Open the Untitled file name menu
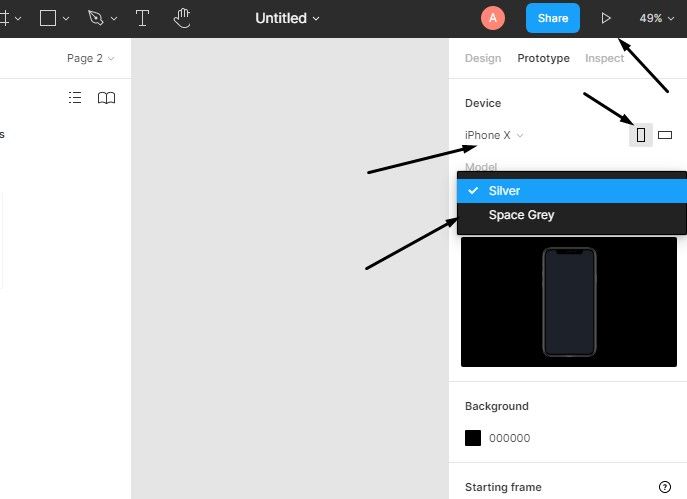The height and width of the screenshot is (499, 687). tap(288, 18)
